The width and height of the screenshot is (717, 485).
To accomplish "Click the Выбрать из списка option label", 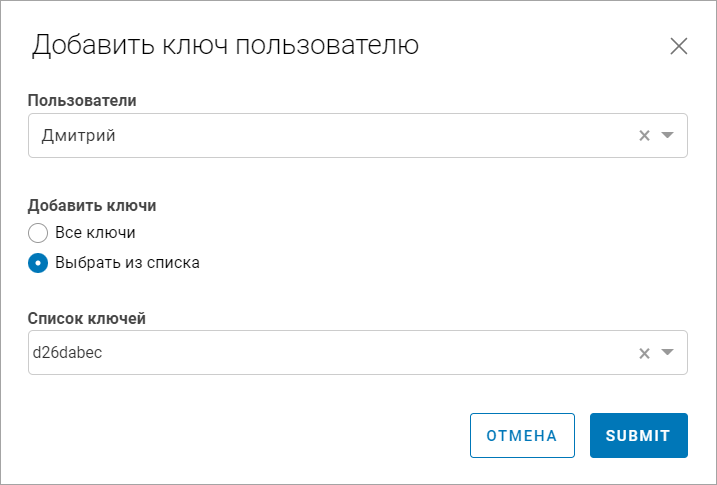I will coord(127,263).
